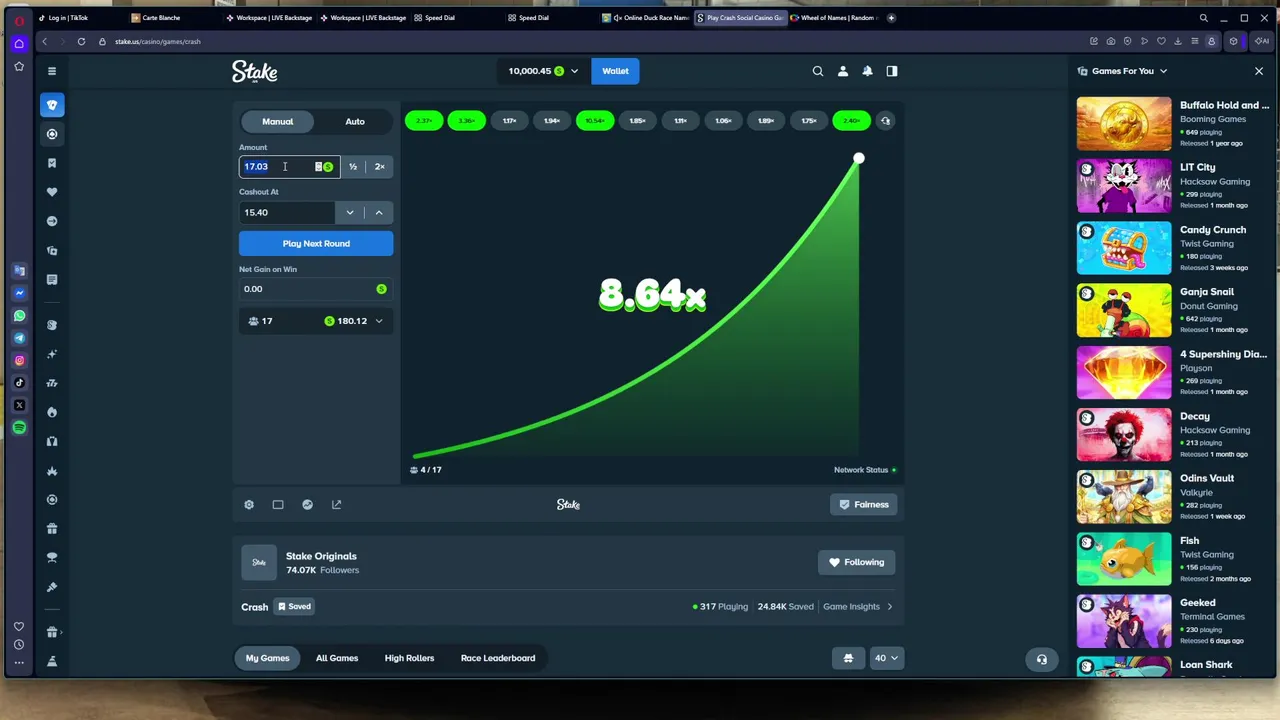Click the live support headset icon
This screenshot has width=1280, height=720.
pos(1041,659)
